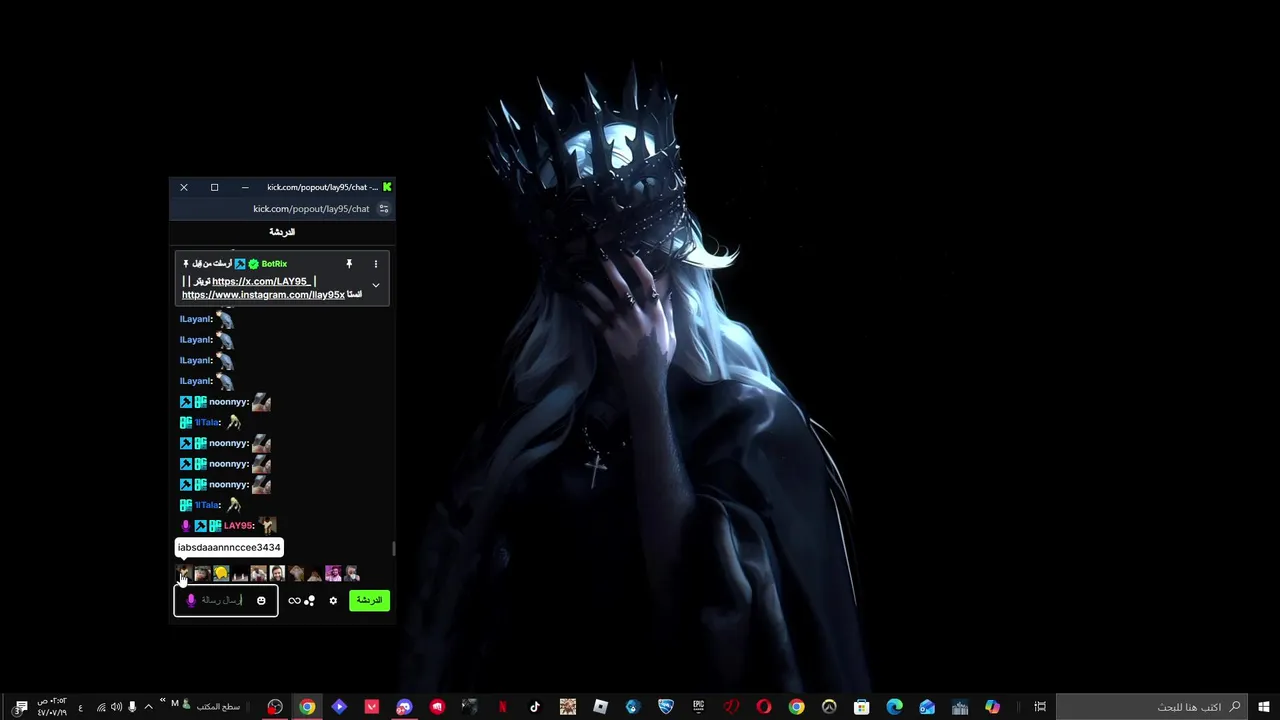Viewport: 1280px width, 720px height.
Task: Click the chat scrollbar thumb
Action: 393,548
